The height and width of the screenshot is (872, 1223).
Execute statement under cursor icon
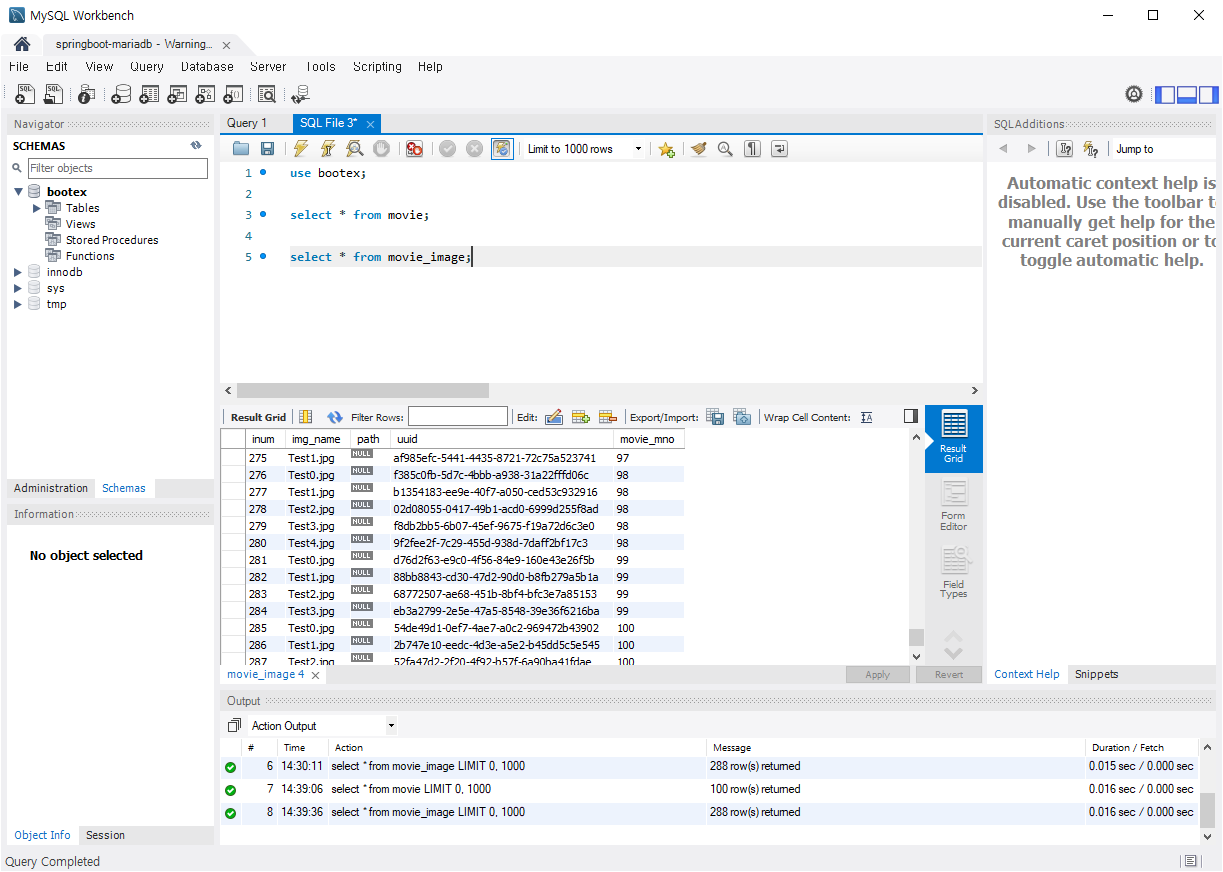tap(327, 148)
